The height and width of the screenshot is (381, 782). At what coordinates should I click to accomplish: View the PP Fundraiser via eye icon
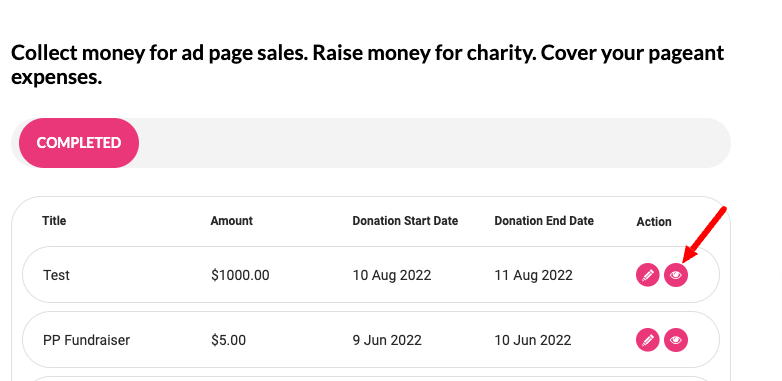click(x=676, y=340)
